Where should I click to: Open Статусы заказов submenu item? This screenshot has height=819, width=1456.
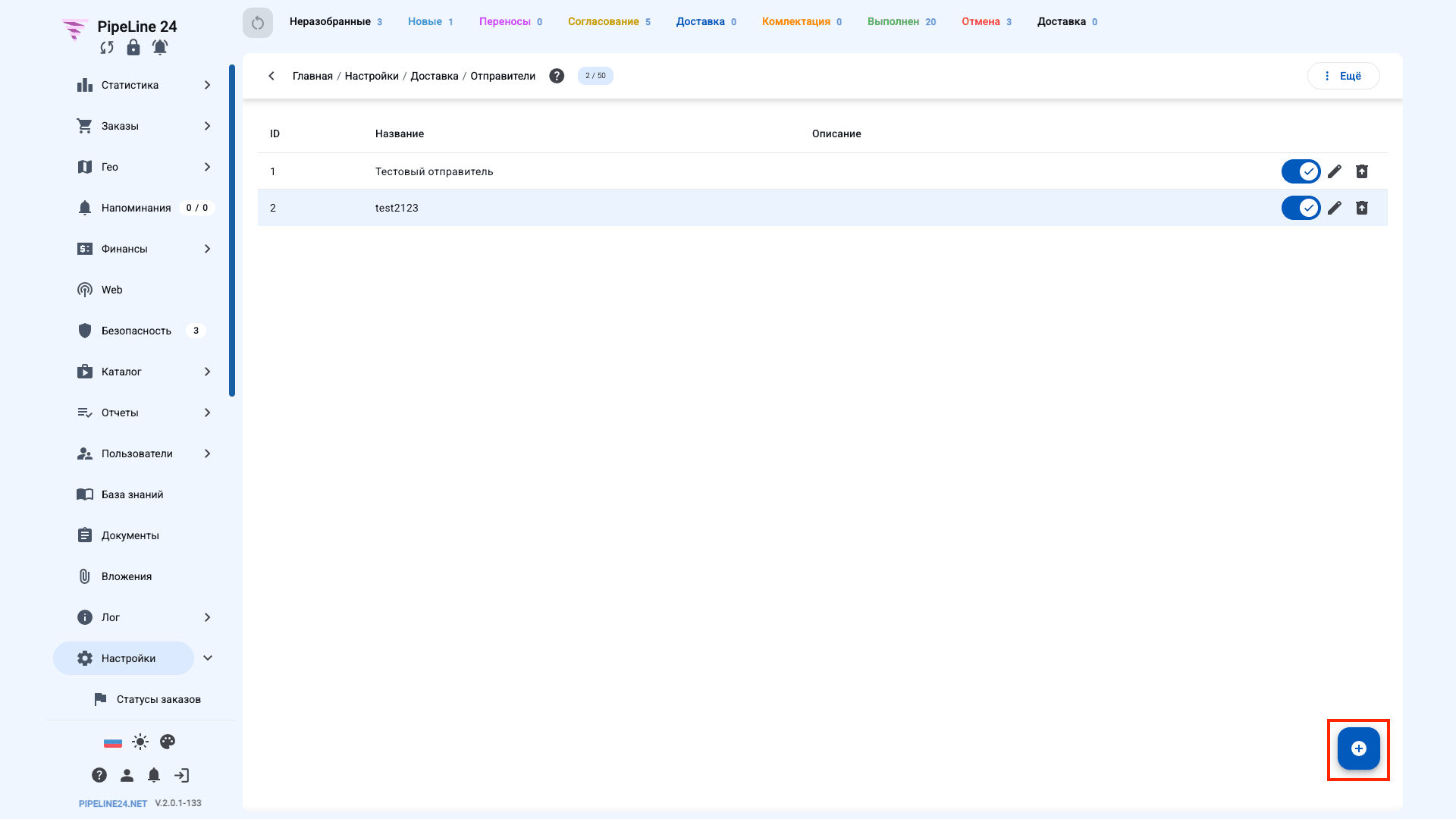[148, 699]
